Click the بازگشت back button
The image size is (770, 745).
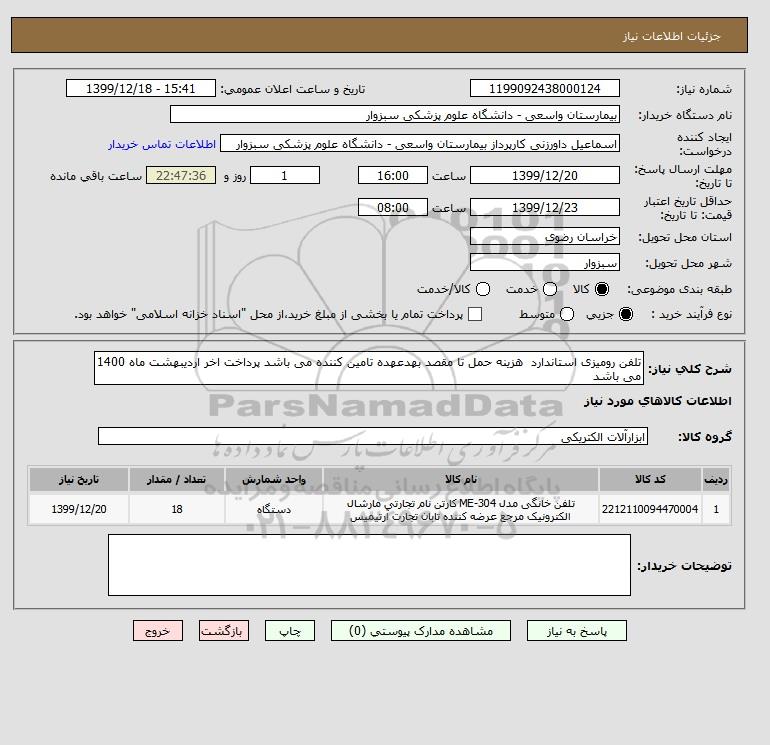[224, 631]
